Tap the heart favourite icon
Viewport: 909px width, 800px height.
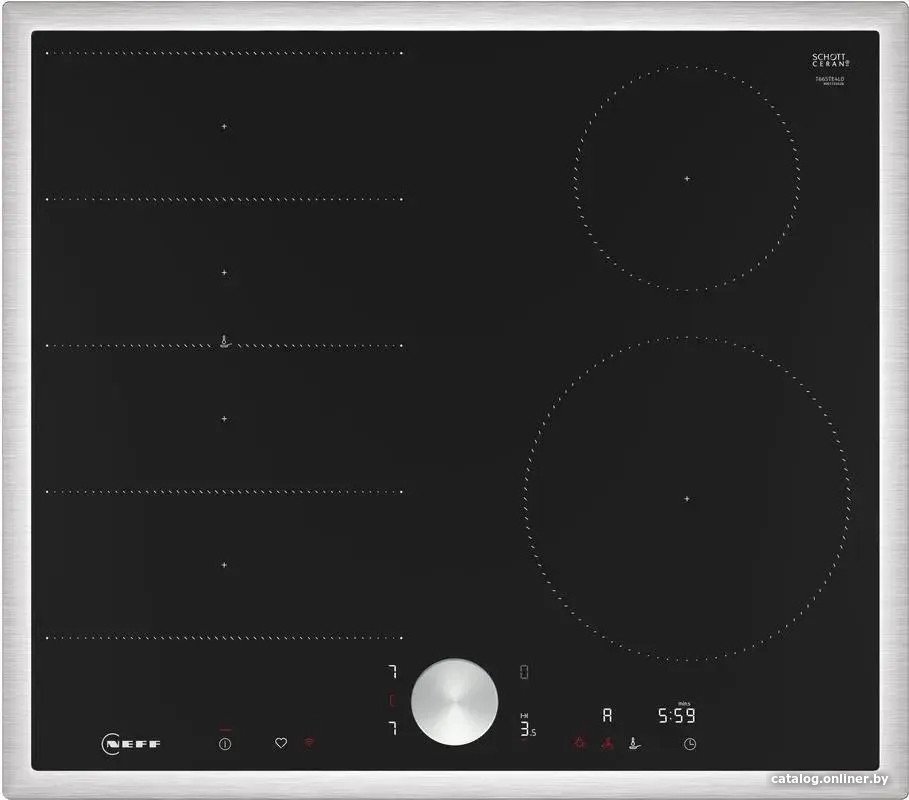pyautogui.click(x=281, y=743)
